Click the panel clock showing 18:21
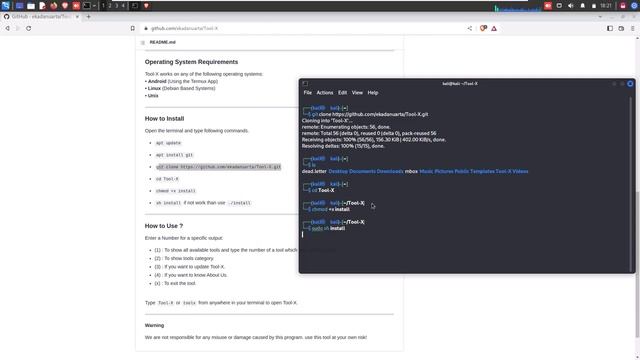Screen dimensions: 640x360 [606, 6]
